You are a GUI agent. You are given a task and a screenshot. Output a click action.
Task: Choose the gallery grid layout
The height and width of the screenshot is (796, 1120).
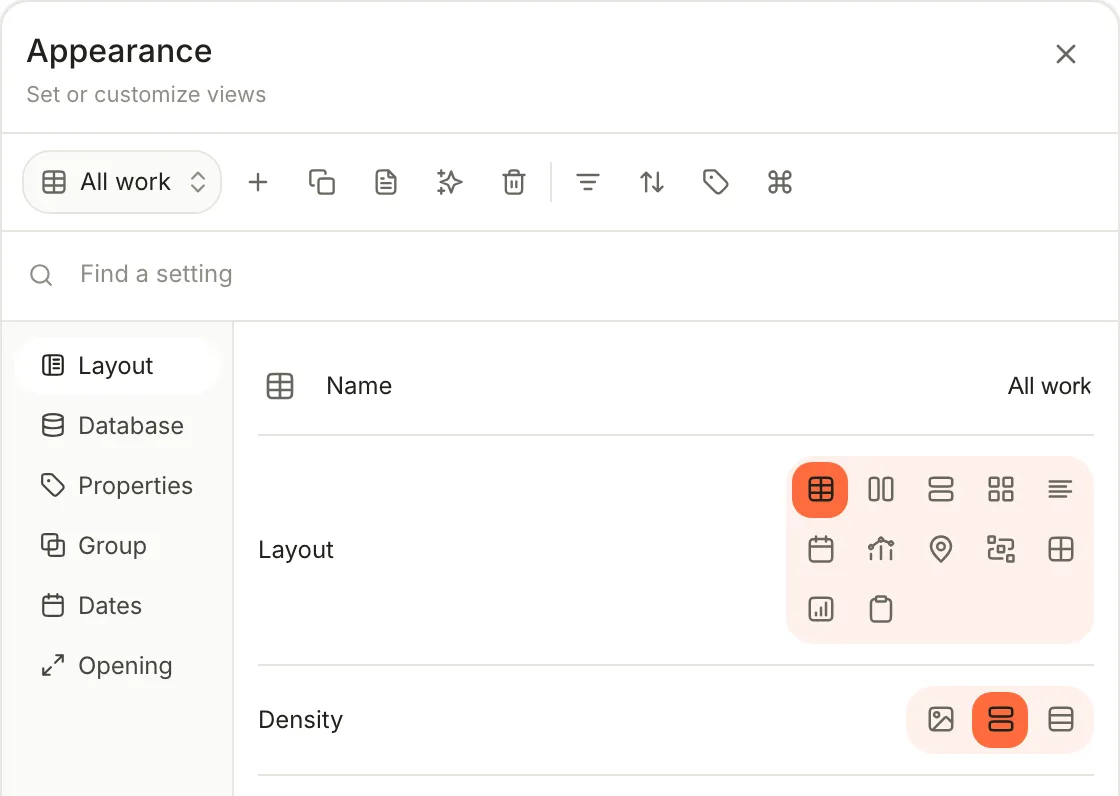point(1001,489)
